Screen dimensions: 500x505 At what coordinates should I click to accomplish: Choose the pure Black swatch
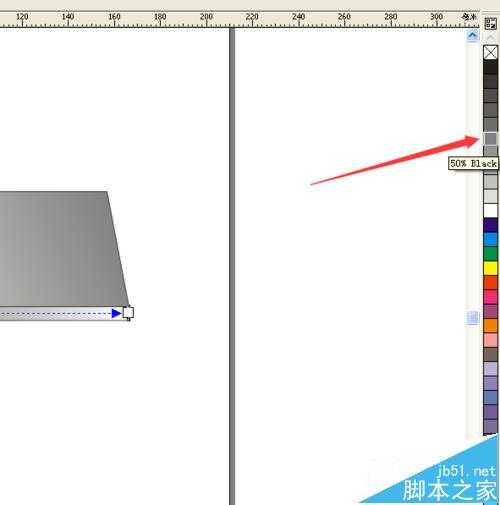[490, 67]
